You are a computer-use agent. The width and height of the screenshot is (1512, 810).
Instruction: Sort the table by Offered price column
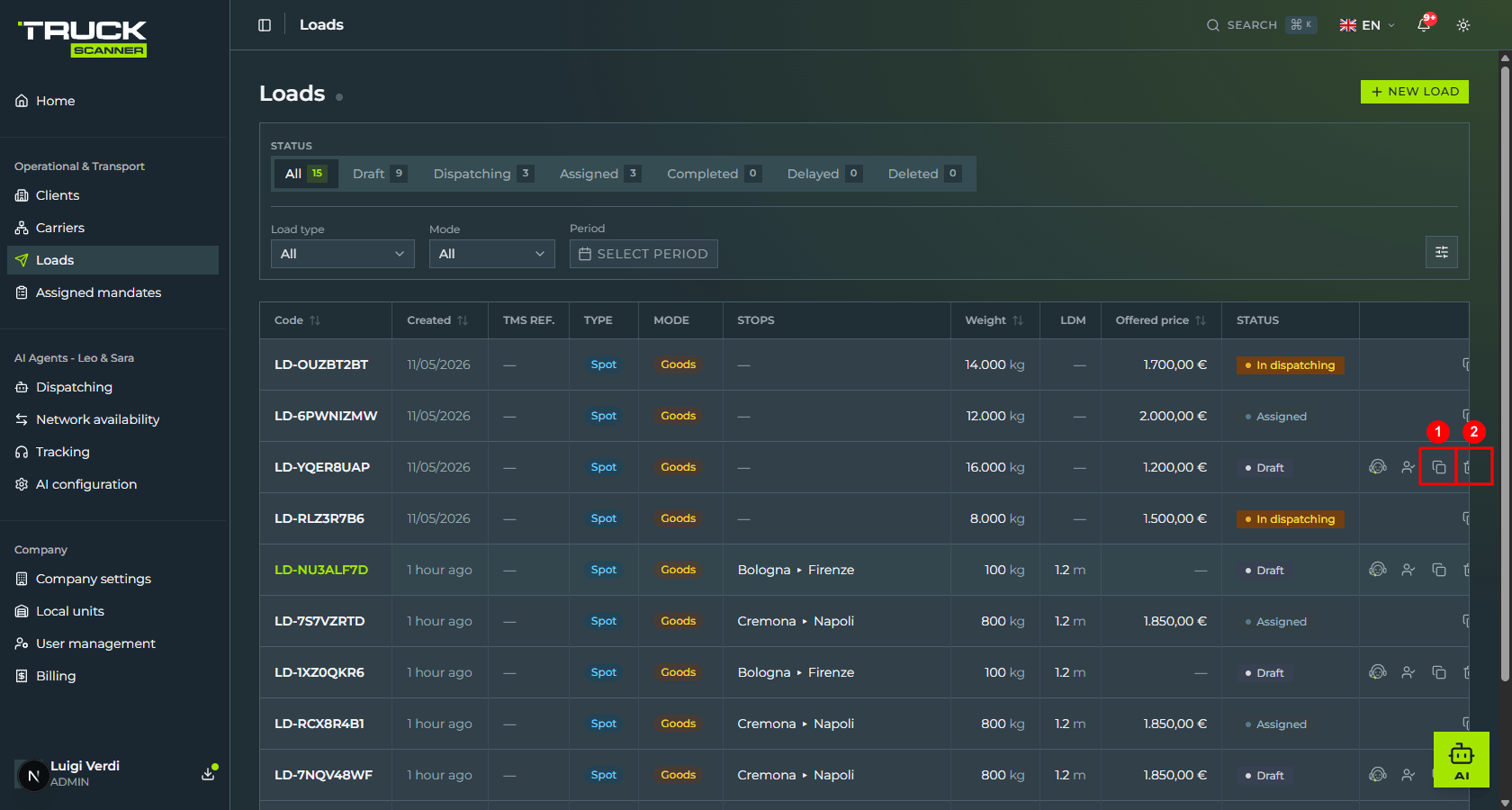click(x=1161, y=320)
